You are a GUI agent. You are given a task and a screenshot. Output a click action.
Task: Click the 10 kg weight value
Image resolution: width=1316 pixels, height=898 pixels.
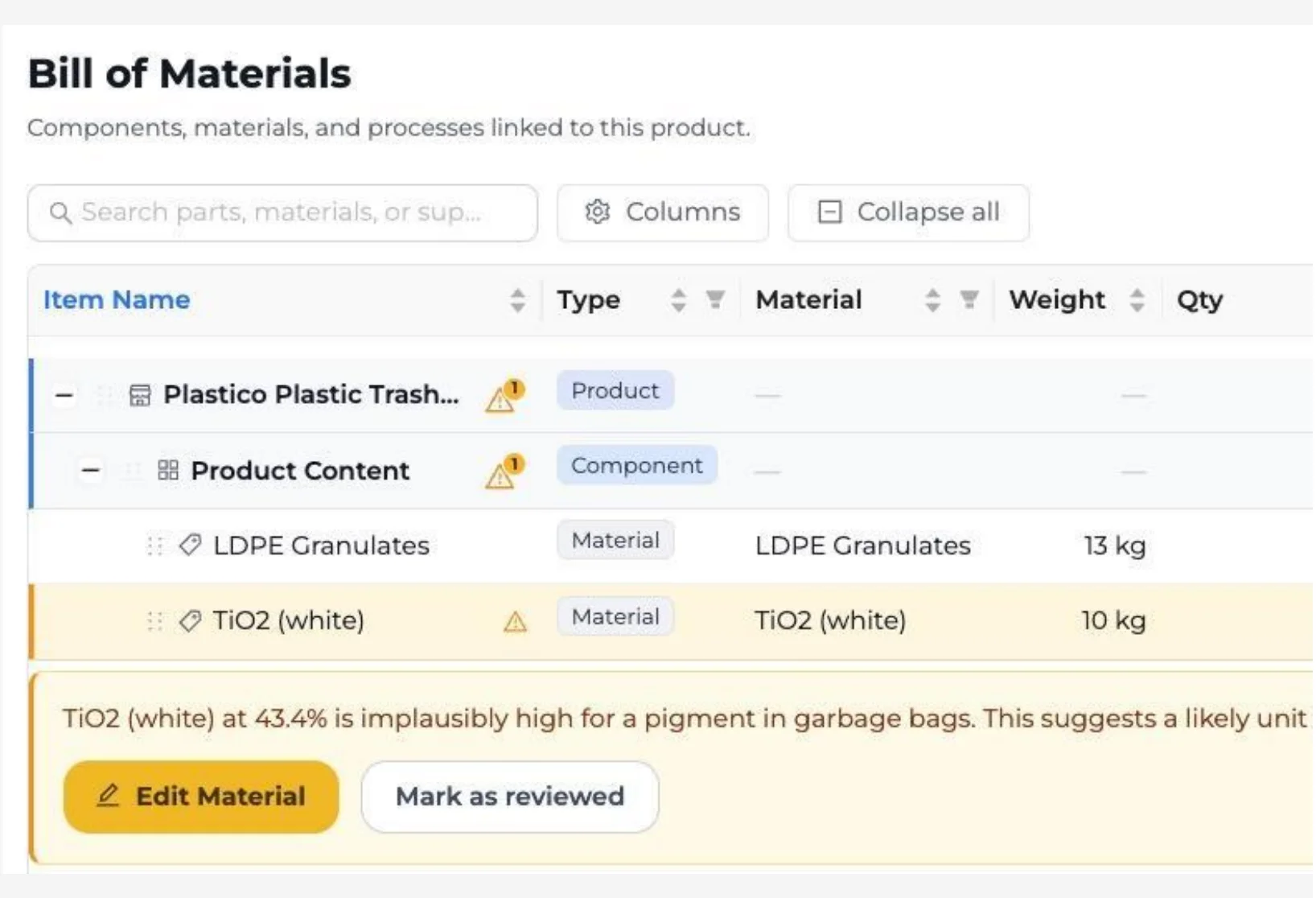click(1114, 620)
